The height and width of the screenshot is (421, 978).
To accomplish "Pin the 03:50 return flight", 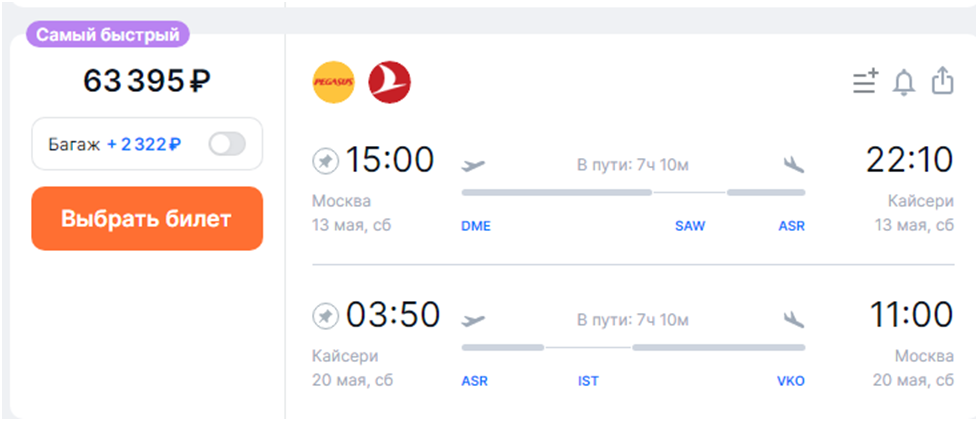I will click(x=325, y=316).
